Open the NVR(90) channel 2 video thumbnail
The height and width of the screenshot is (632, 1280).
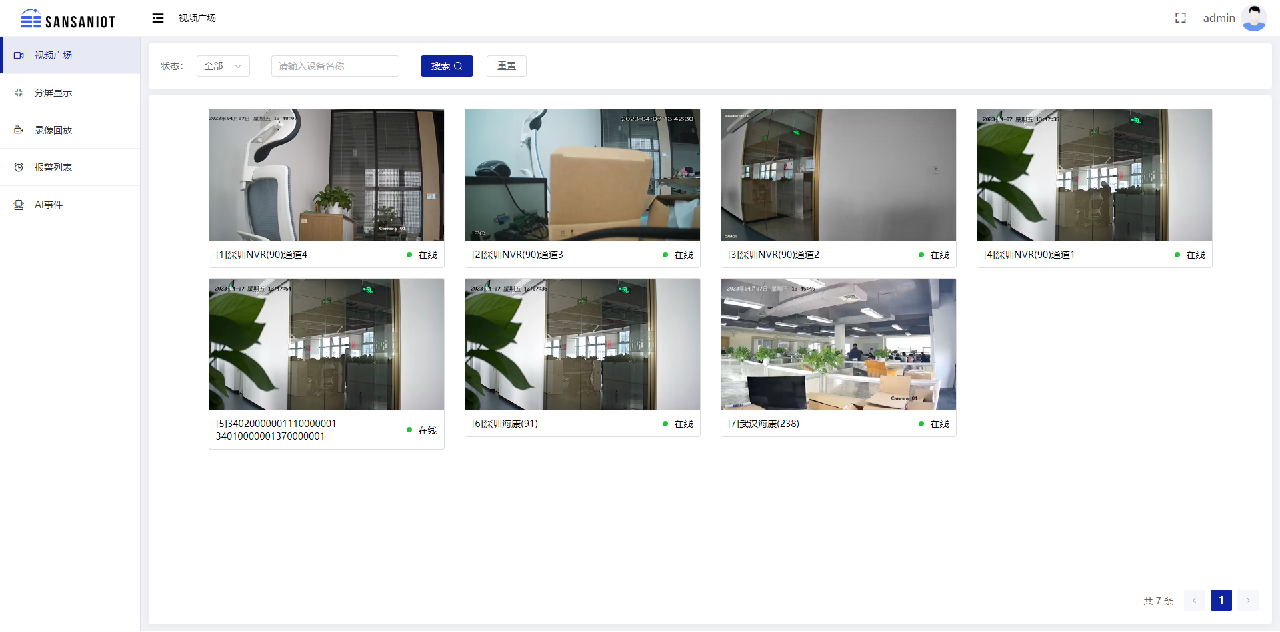pos(838,175)
